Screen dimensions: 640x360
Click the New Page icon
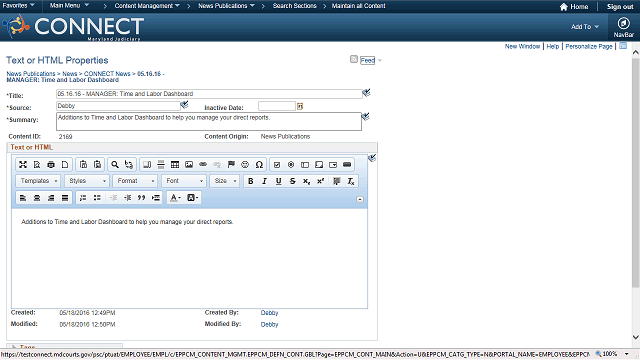[x=65, y=164]
